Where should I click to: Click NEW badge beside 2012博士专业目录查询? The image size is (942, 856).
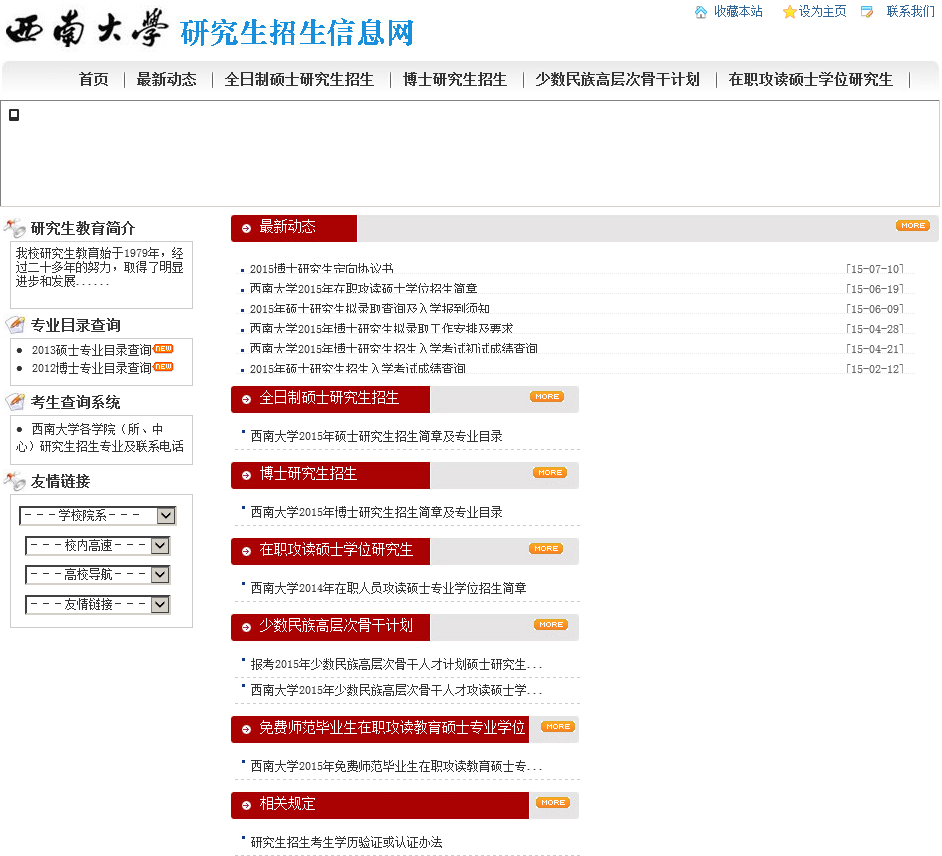click(163, 366)
